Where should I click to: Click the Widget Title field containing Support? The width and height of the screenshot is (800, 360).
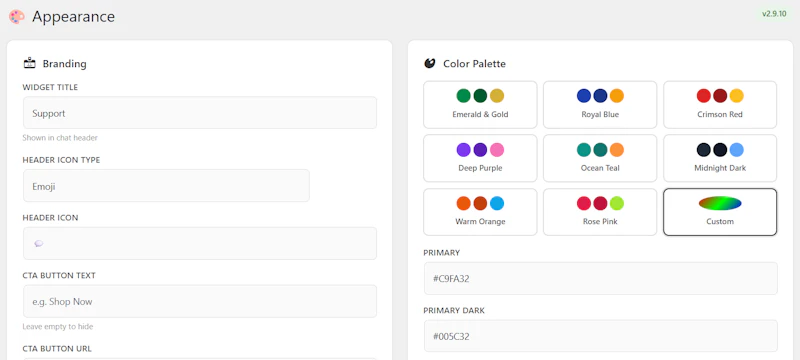[x=200, y=113]
